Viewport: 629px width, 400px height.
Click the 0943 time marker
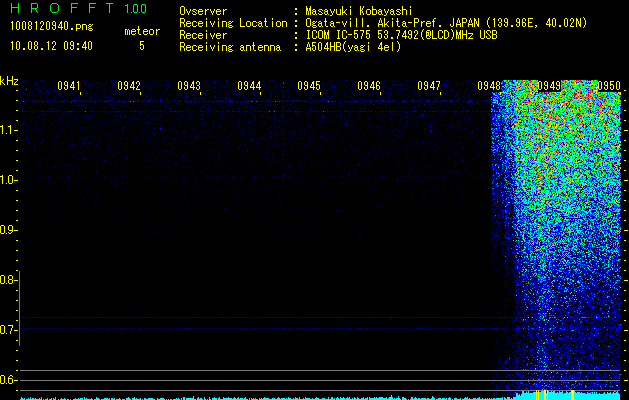click(x=189, y=86)
